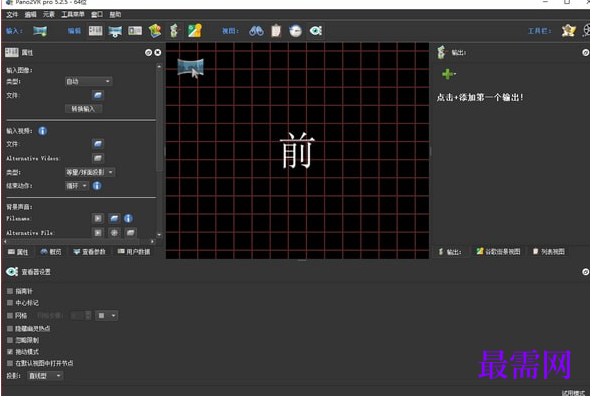Open the 窗口 menu
590x396 pixels.
click(97, 14)
